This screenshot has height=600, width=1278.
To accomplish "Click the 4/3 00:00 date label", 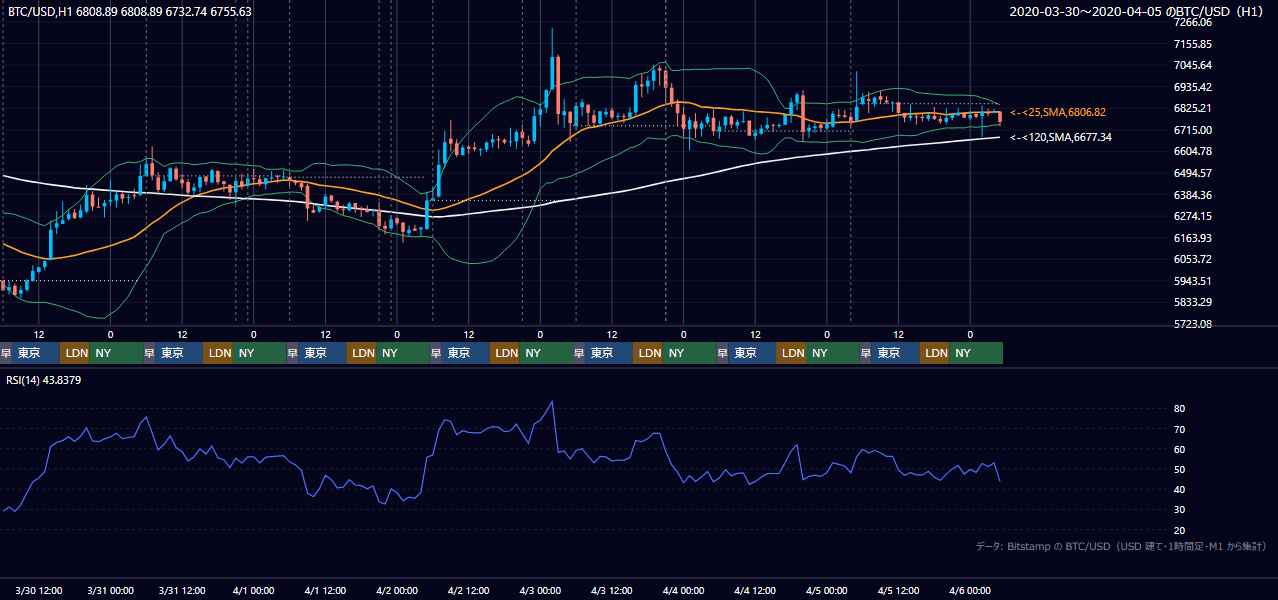I will (x=541, y=590).
